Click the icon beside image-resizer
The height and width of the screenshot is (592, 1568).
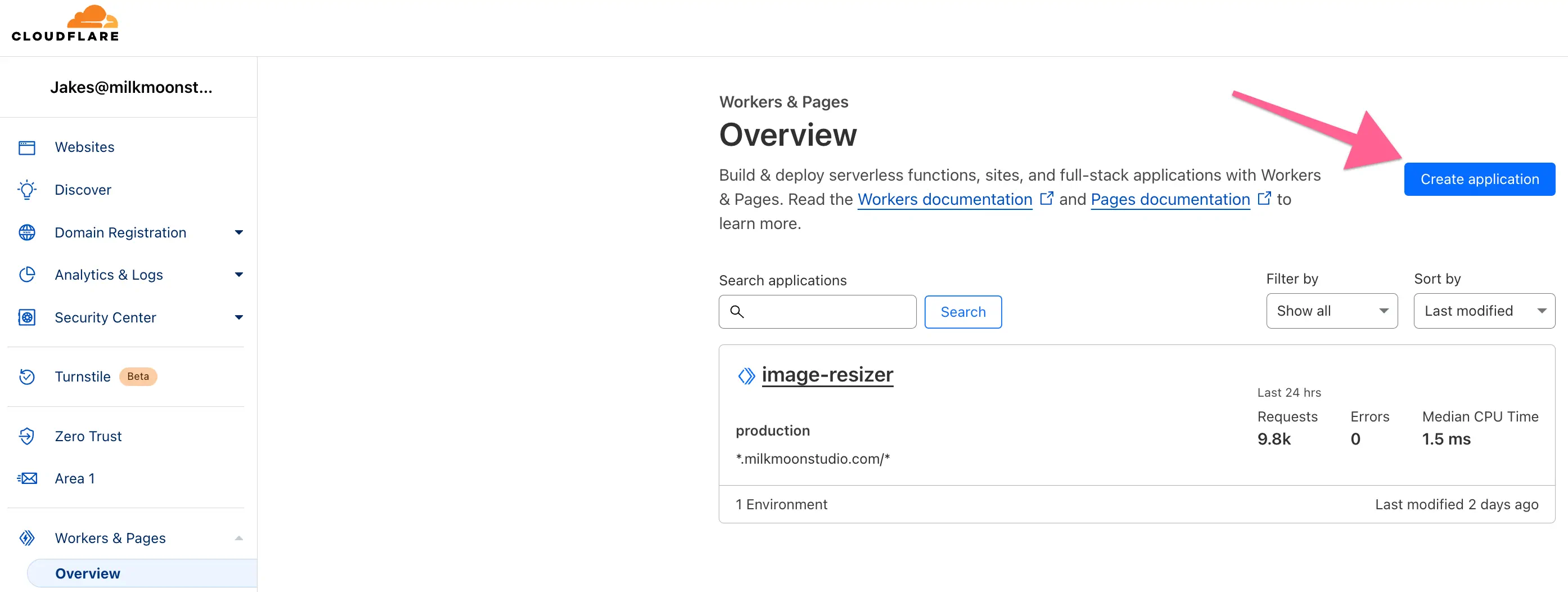coord(745,375)
